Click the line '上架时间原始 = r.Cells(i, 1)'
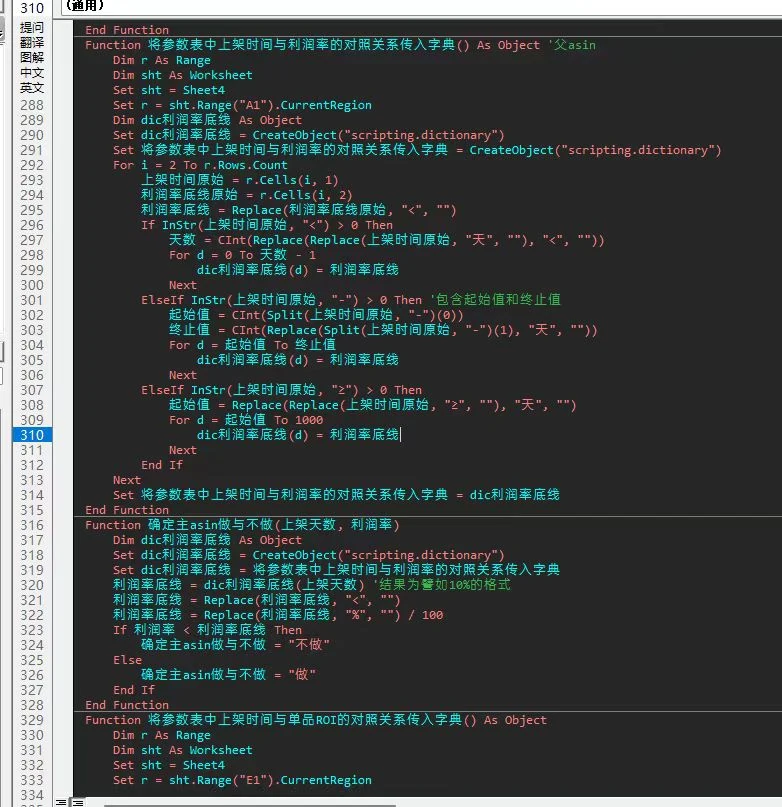 click(239, 180)
